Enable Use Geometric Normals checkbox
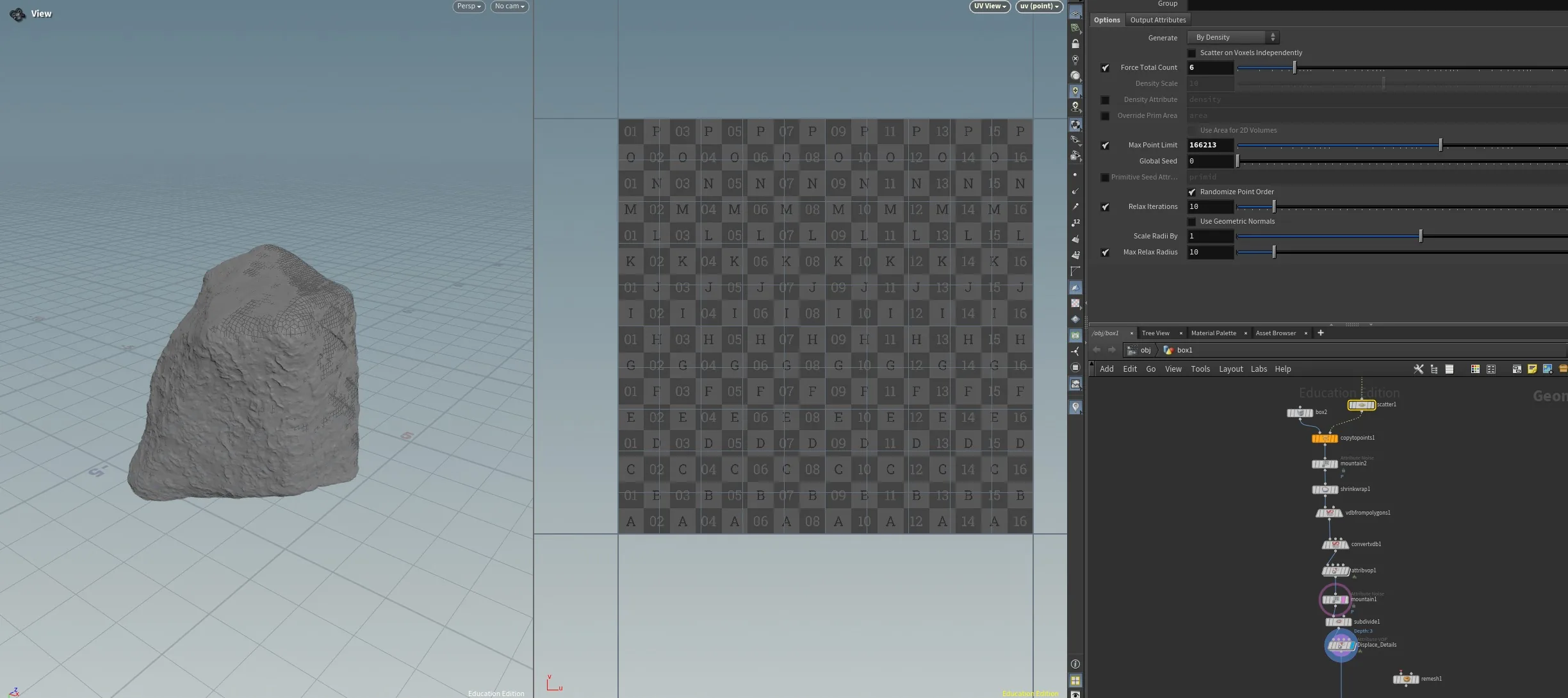Screen dimensions: 1568x698 [x=1191, y=222]
